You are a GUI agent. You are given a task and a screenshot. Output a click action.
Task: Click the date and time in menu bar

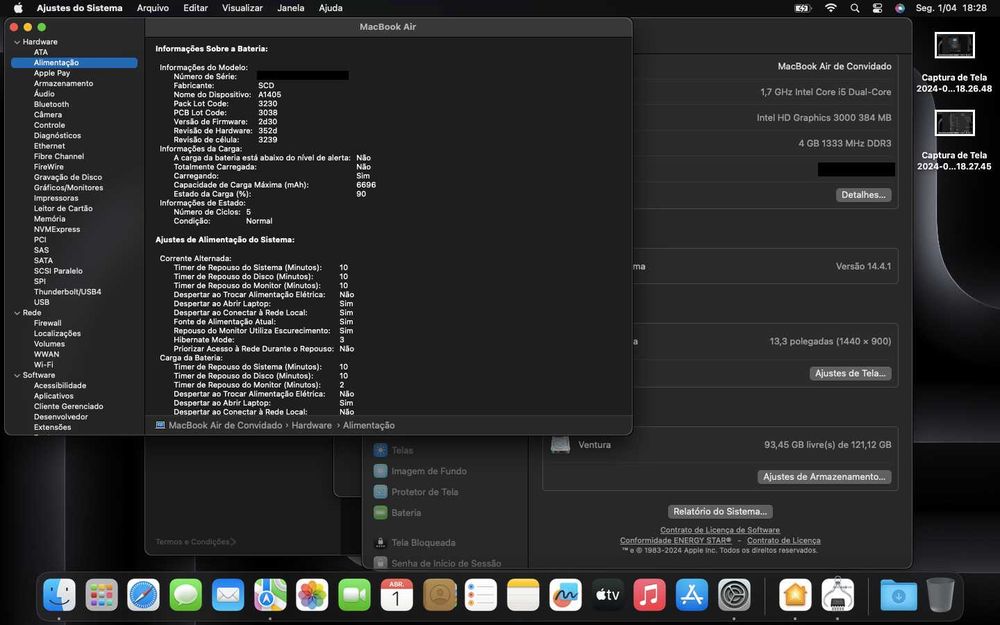(951, 8)
